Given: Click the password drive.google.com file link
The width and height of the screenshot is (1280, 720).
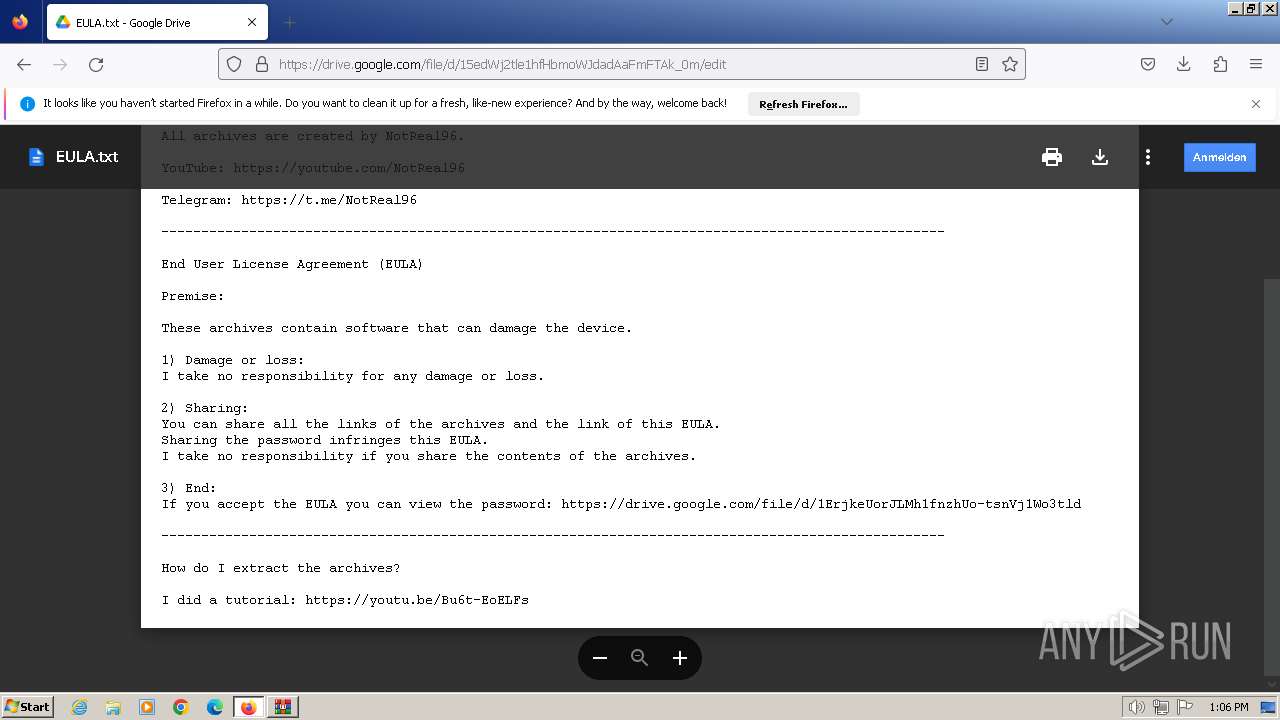Looking at the screenshot, I should 821,504.
